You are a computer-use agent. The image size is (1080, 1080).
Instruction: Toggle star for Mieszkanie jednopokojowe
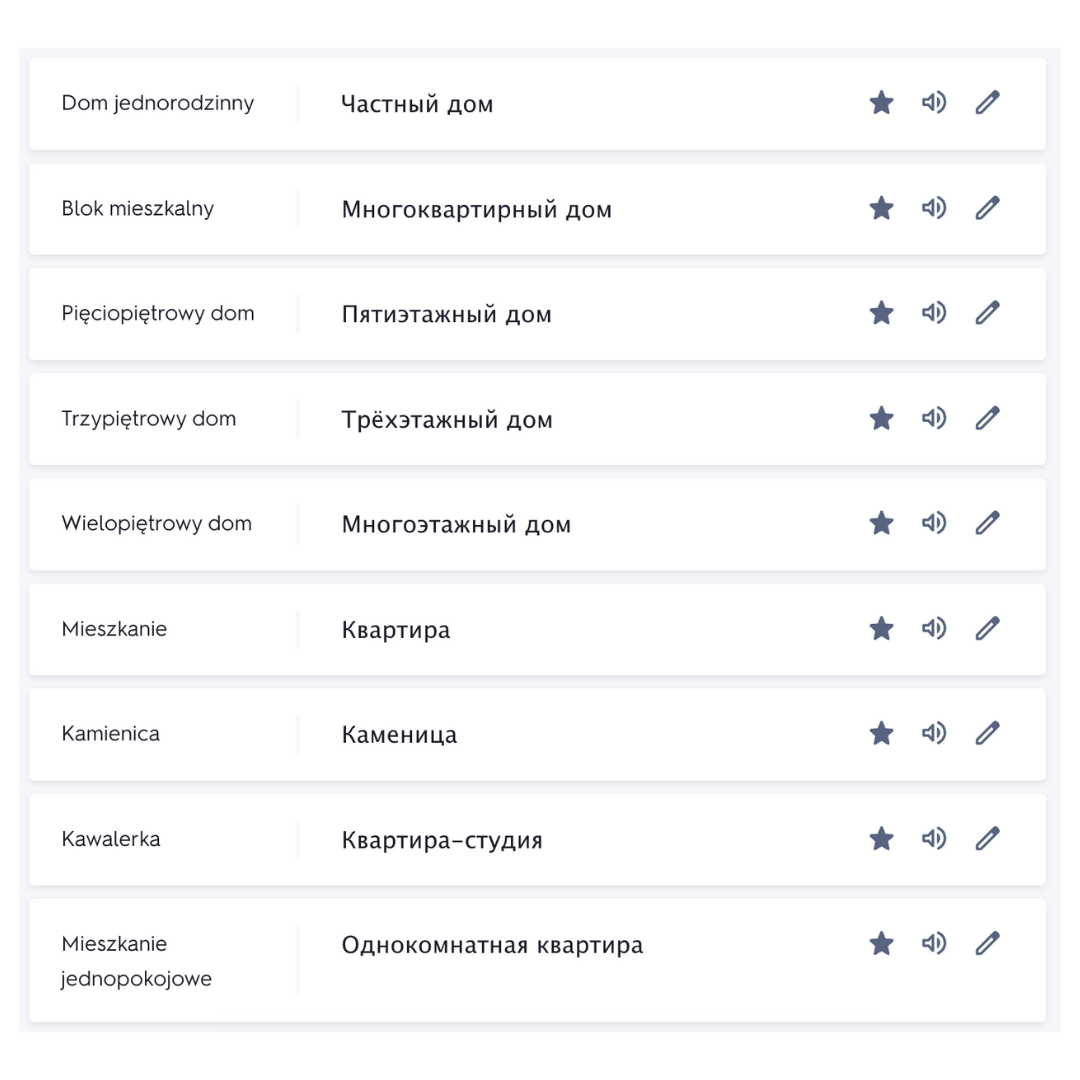[881, 943]
